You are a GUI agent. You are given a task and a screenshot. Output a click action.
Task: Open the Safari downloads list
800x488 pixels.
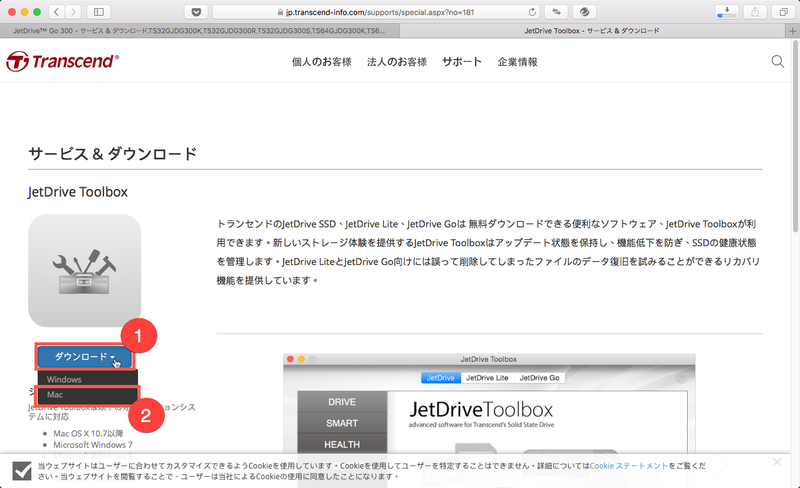(727, 12)
